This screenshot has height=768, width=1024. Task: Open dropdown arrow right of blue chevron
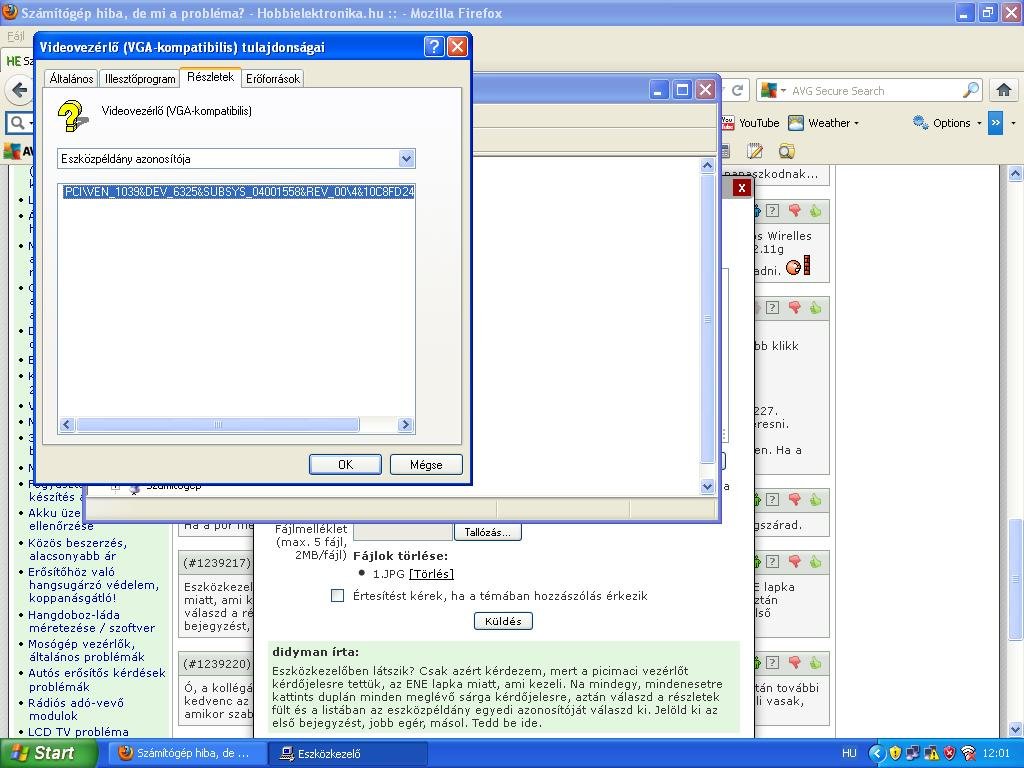click(1013, 123)
